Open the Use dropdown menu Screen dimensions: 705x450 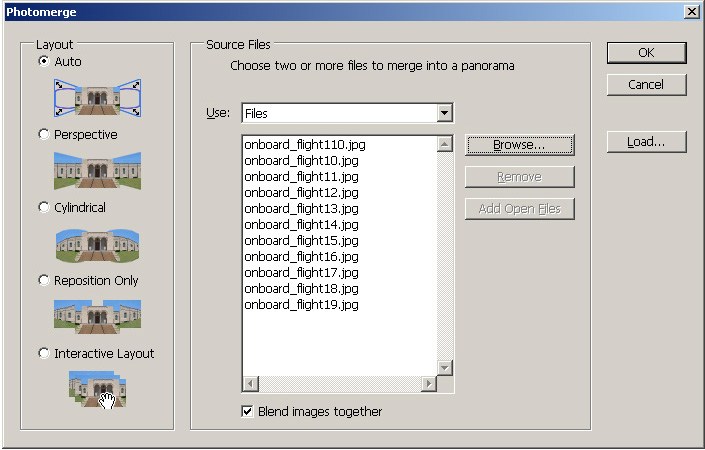click(445, 113)
